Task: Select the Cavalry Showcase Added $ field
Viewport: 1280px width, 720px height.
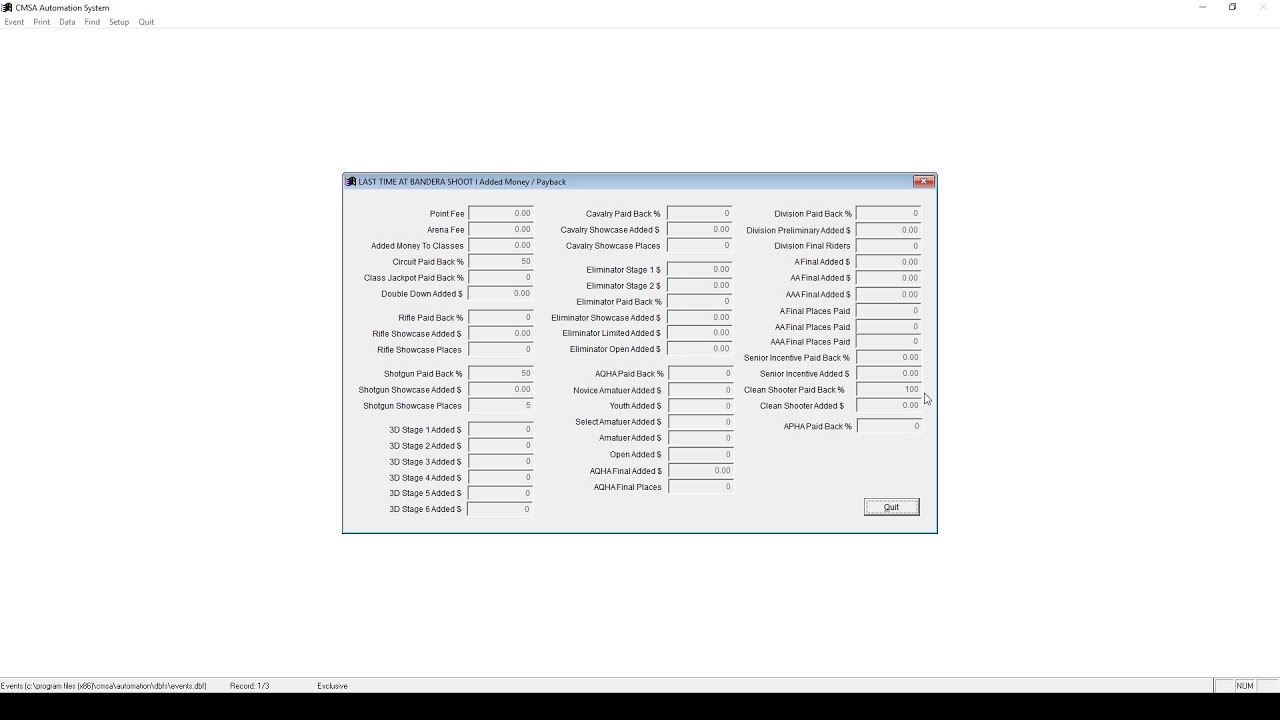Action: (x=700, y=229)
